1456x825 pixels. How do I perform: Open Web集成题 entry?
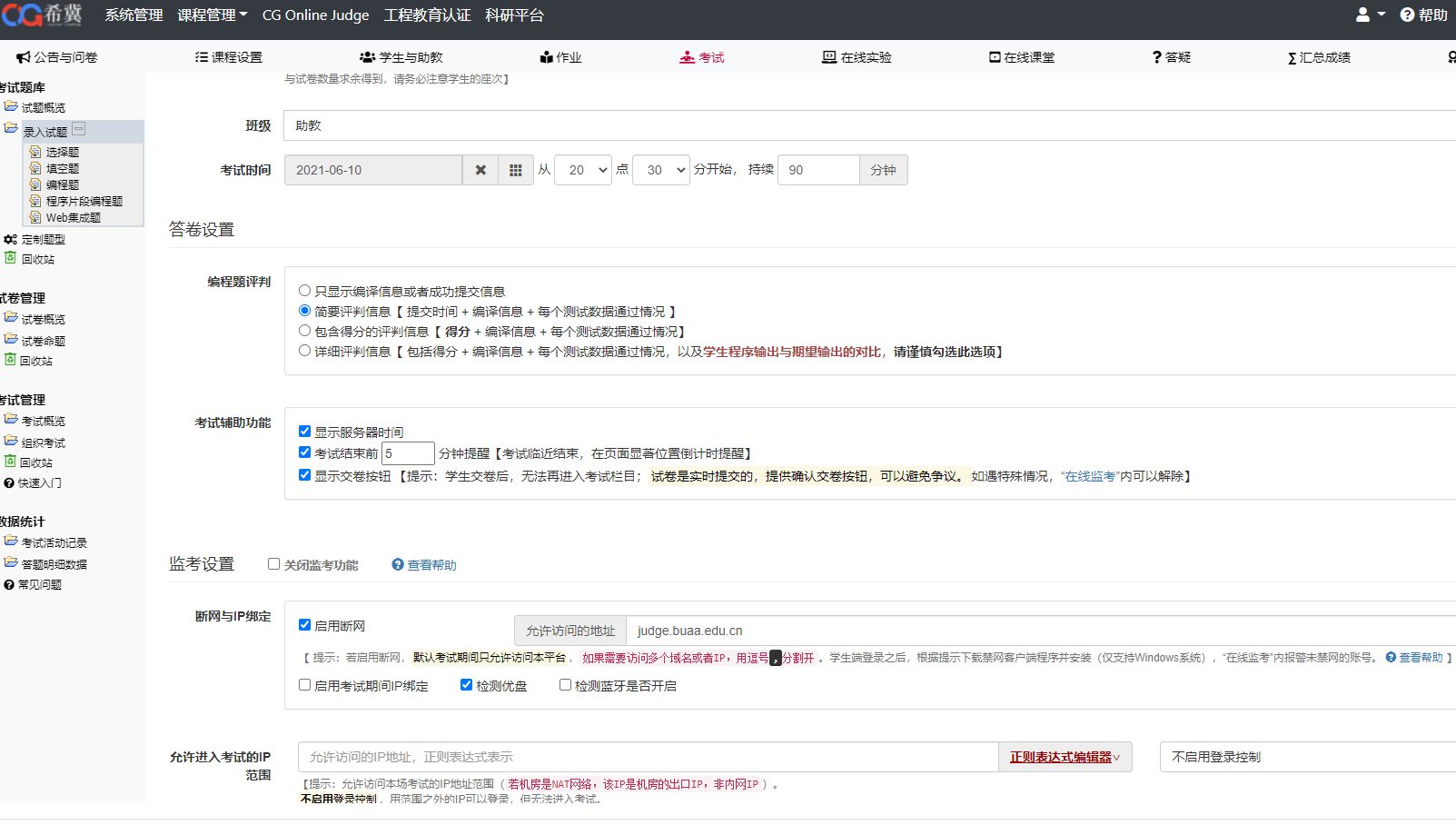coord(74,218)
